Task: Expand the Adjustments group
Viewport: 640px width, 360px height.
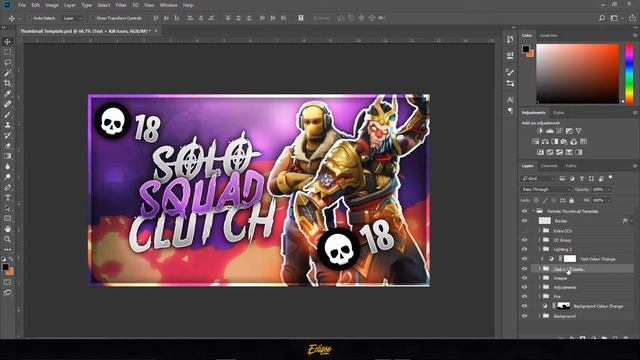Action: point(539,287)
